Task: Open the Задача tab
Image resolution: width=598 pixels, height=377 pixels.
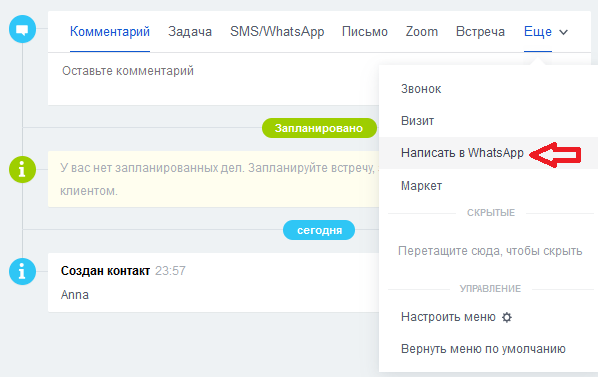Action: [x=190, y=32]
